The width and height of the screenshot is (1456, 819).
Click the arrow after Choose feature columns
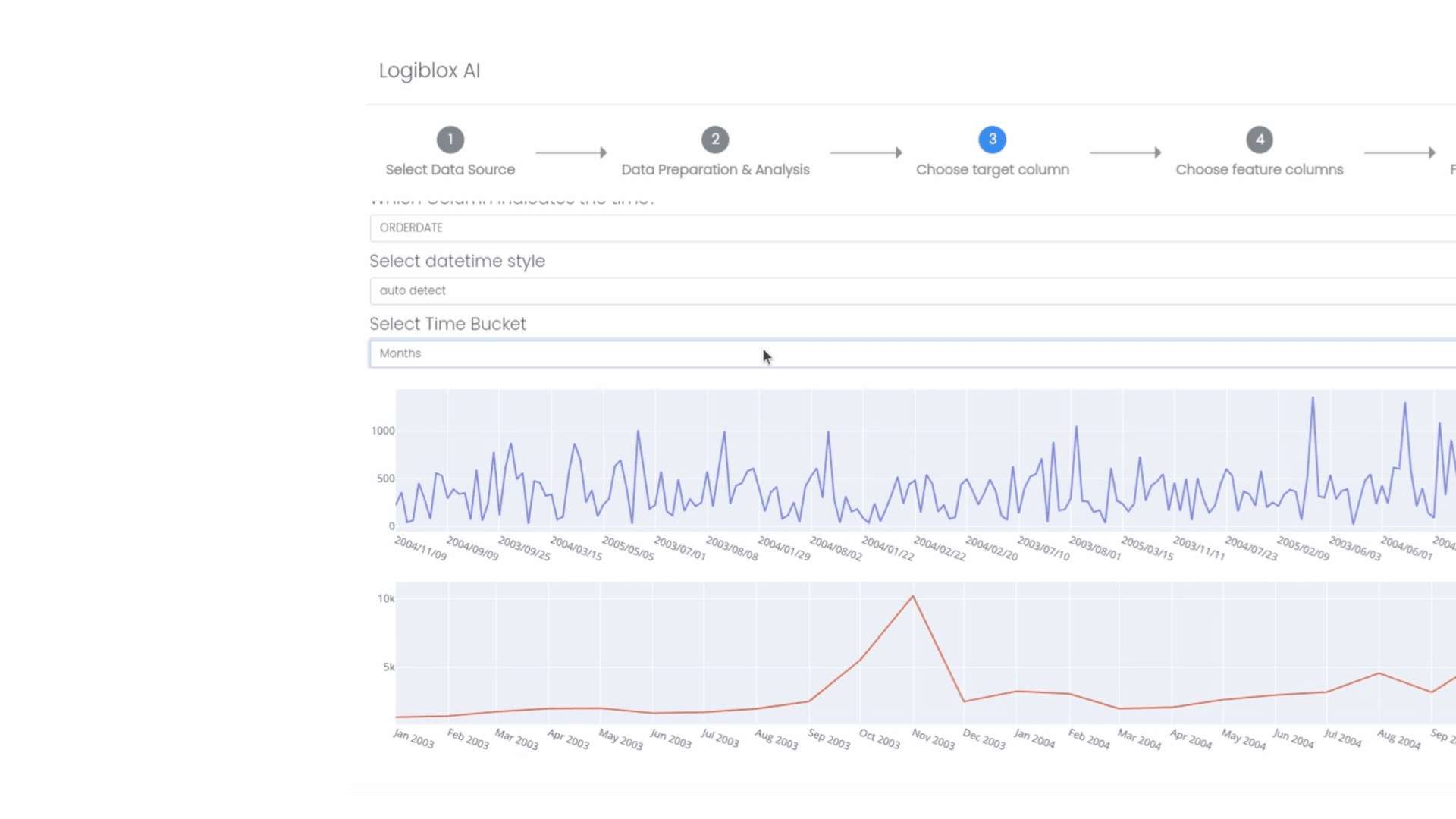tap(1399, 152)
